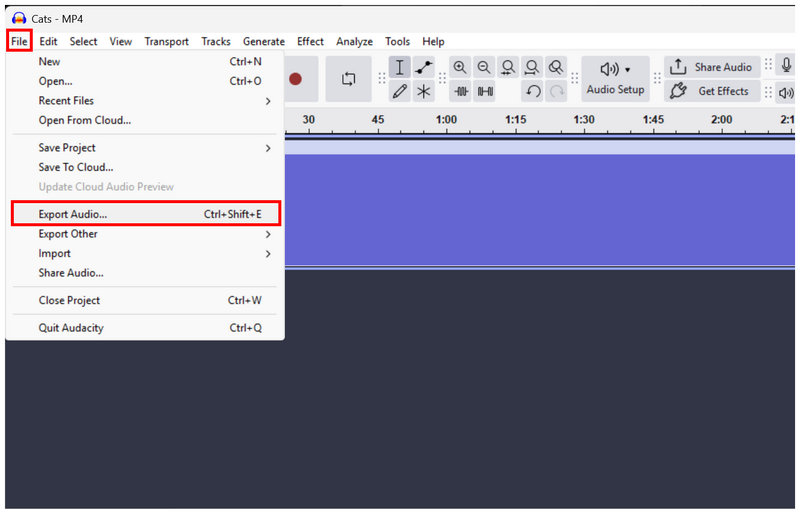Open the Select menu

pos(83,41)
